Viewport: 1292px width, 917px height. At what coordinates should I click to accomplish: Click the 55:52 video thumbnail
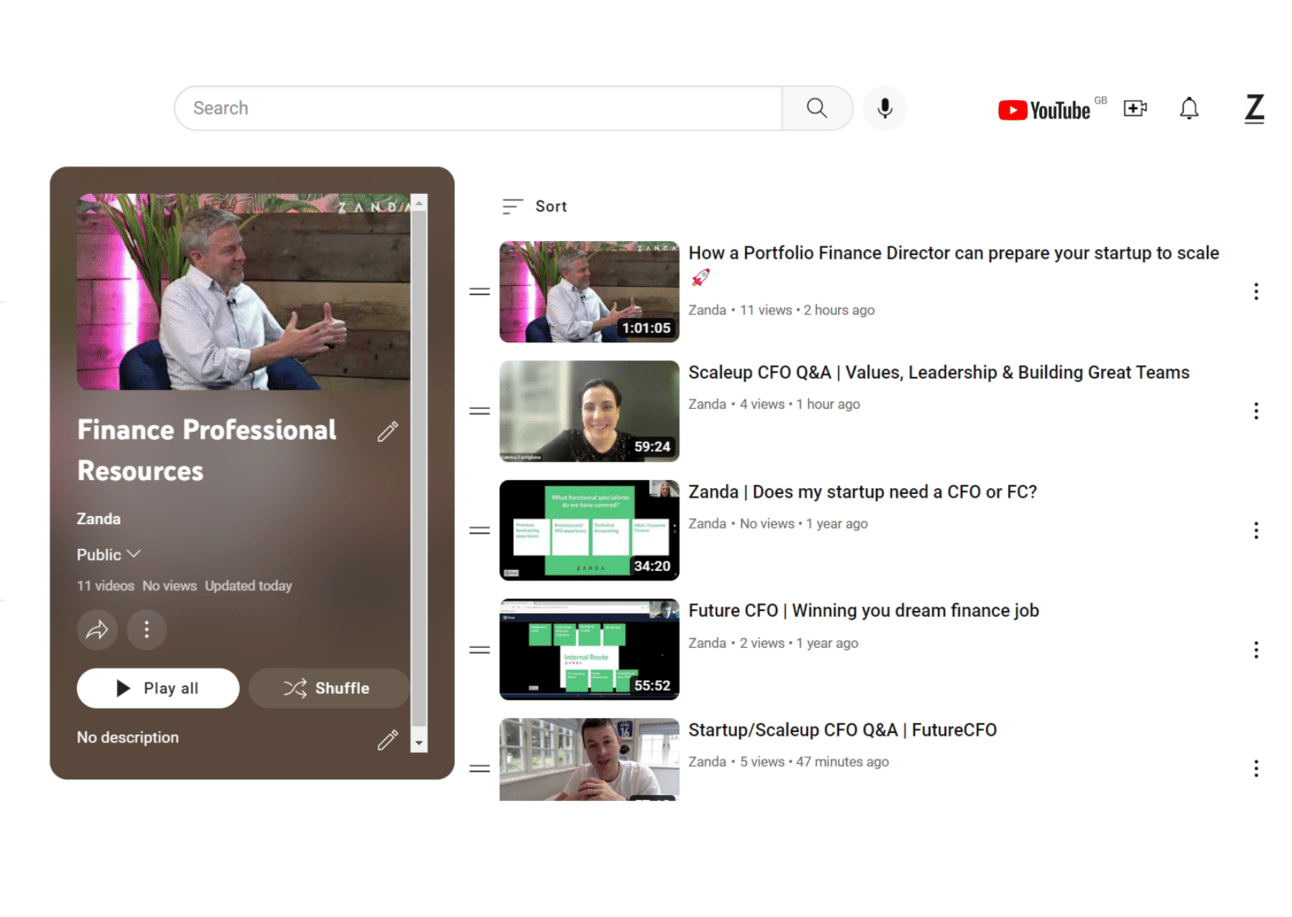click(x=589, y=650)
